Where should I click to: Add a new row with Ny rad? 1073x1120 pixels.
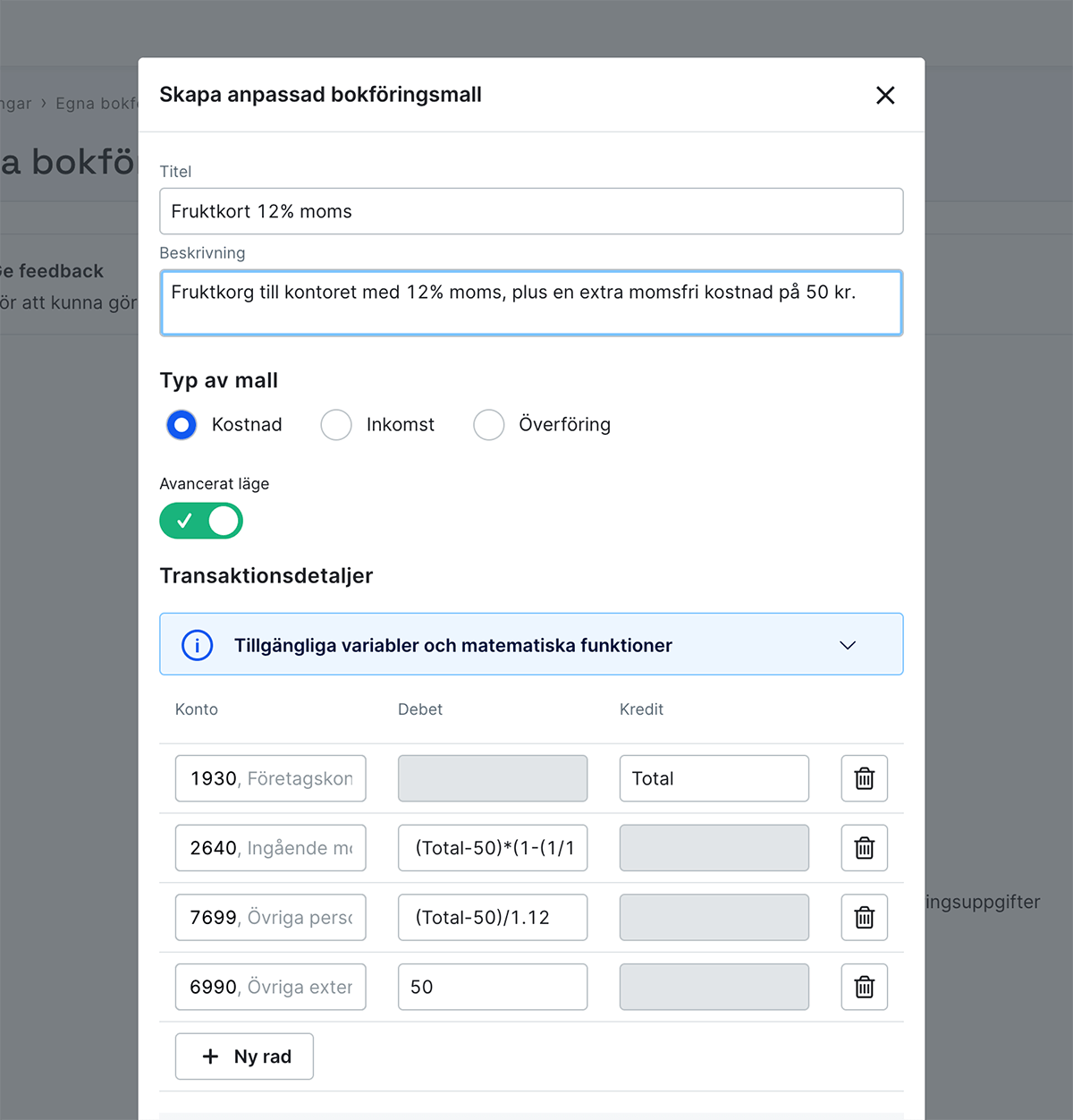(245, 1056)
